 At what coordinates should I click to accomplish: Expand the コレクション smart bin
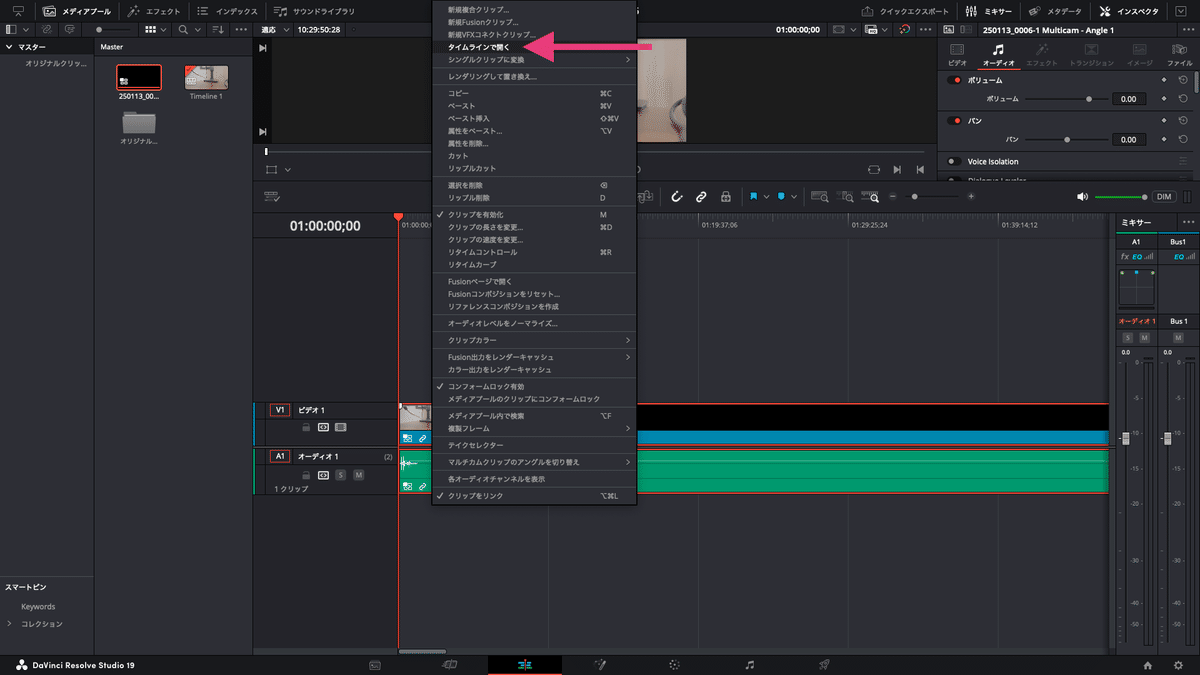coord(10,624)
